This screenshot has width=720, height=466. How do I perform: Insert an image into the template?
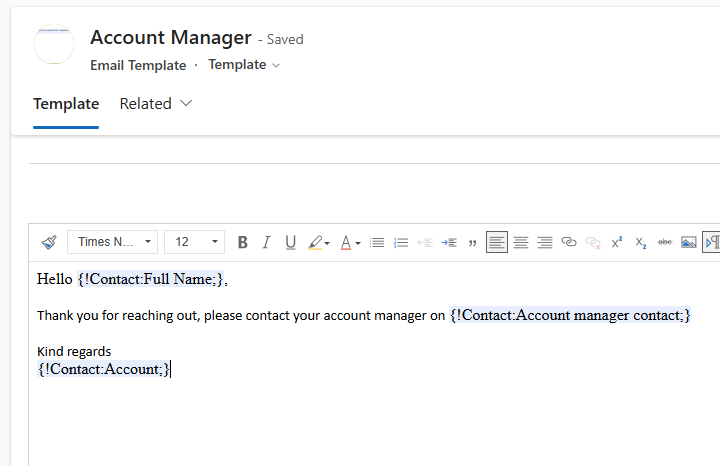click(688, 242)
